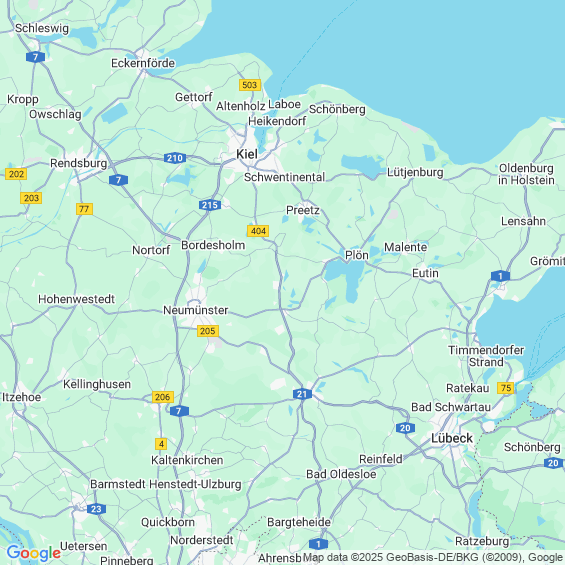
Task: Click the Neumünster town label
Action: click(196, 310)
